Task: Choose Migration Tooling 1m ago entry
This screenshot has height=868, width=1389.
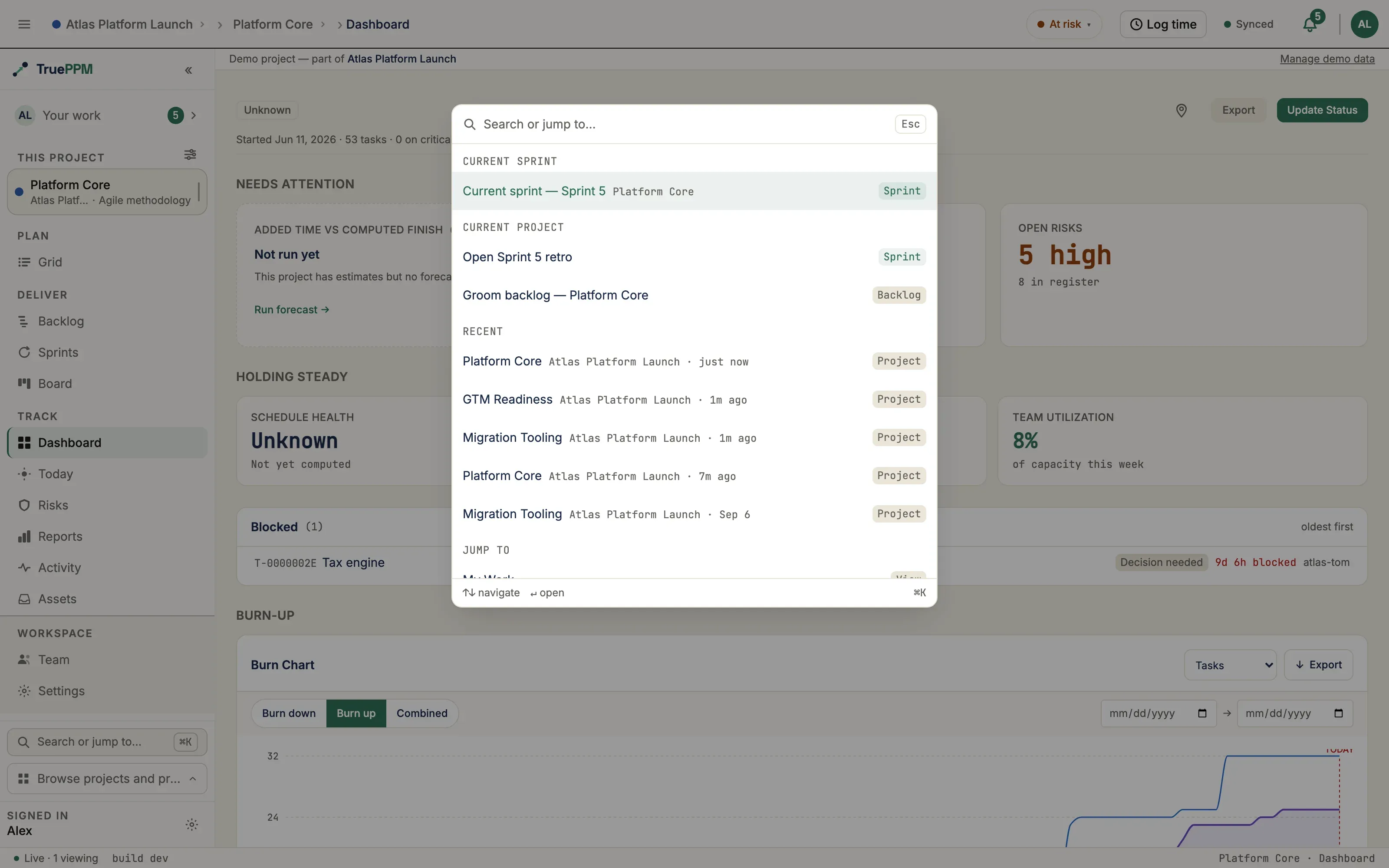Action: (x=694, y=438)
